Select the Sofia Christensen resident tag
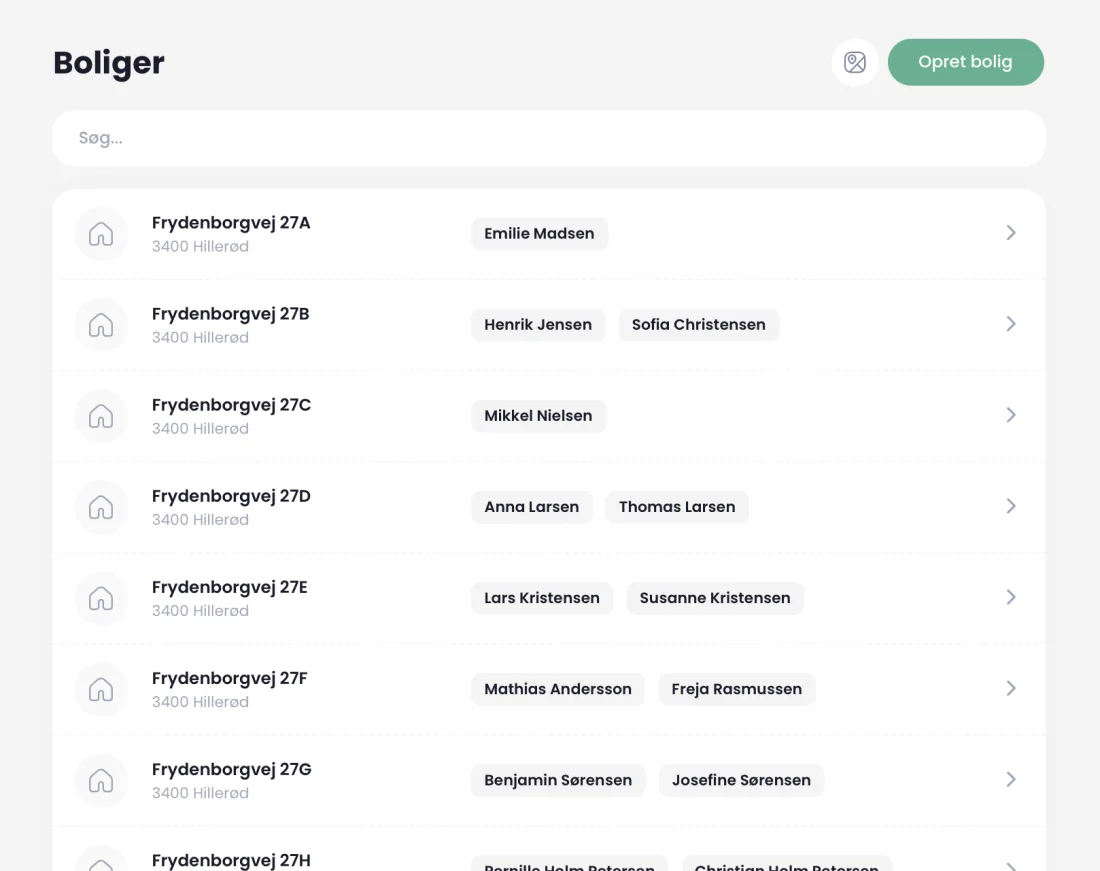1100x871 pixels. coord(699,325)
